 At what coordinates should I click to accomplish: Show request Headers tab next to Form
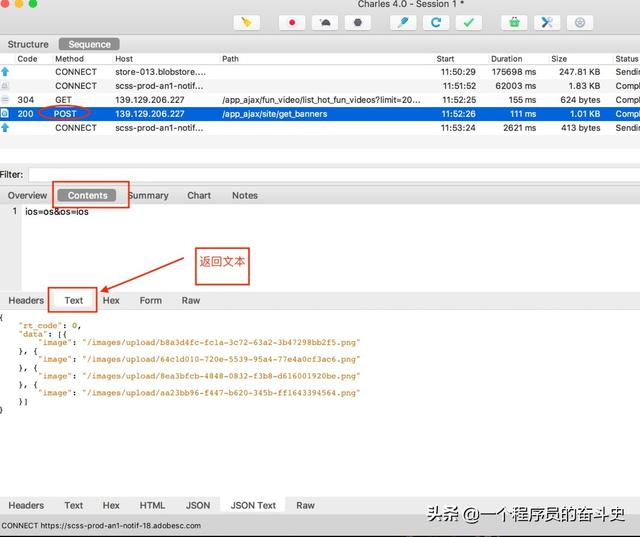[26, 300]
